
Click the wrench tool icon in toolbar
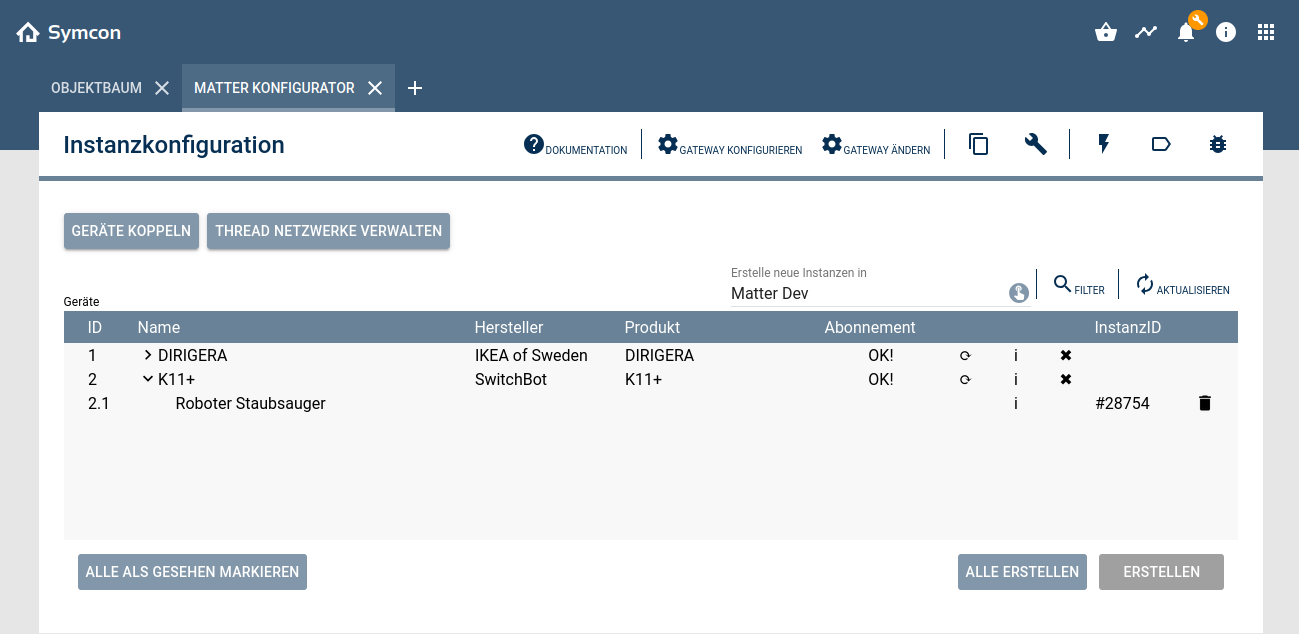pyautogui.click(x=1036, y=145)
